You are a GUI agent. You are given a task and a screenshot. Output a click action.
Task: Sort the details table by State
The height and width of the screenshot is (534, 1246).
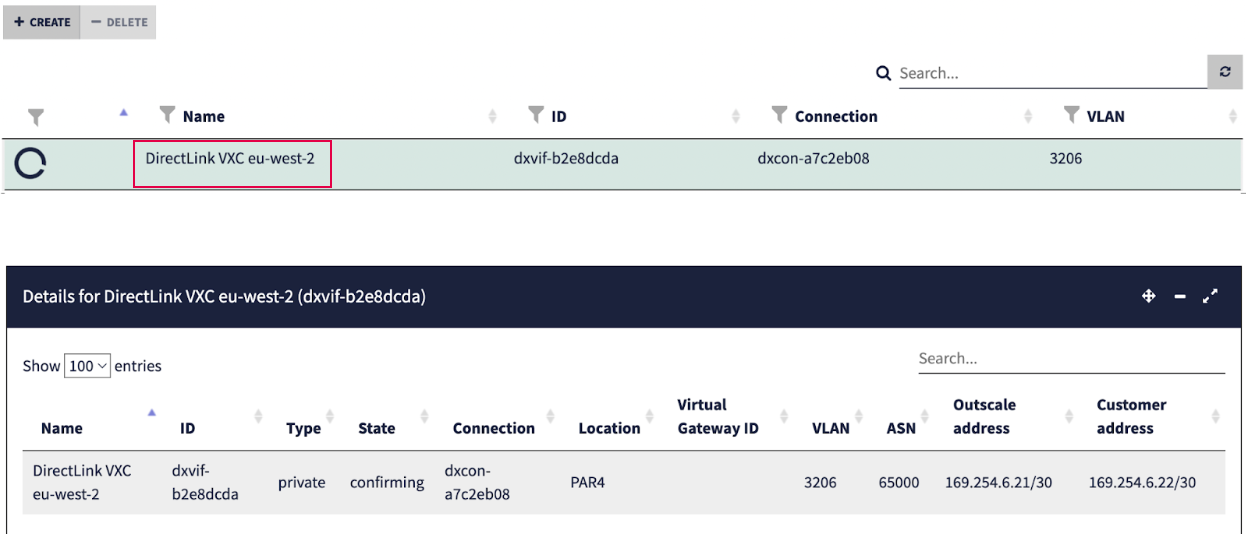coord(377,428)
